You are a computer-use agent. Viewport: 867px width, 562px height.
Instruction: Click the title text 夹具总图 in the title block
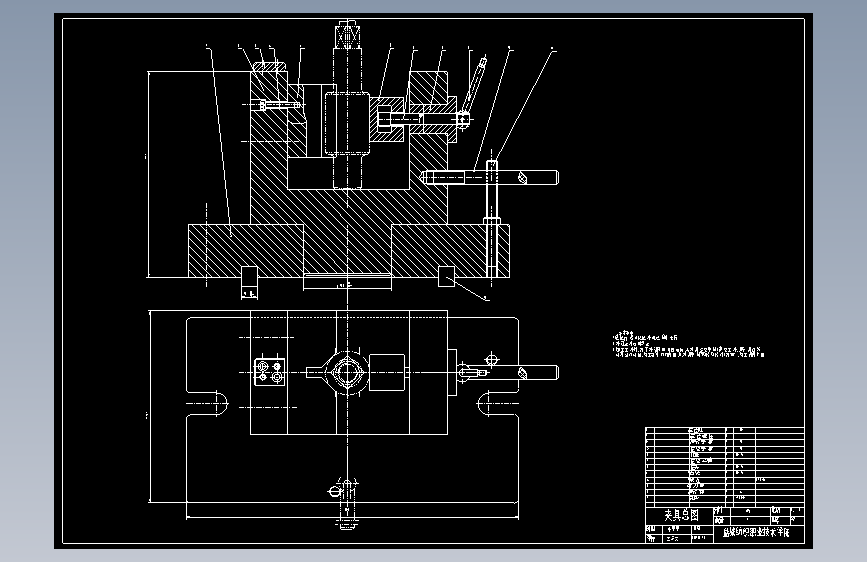coord(681,516)
